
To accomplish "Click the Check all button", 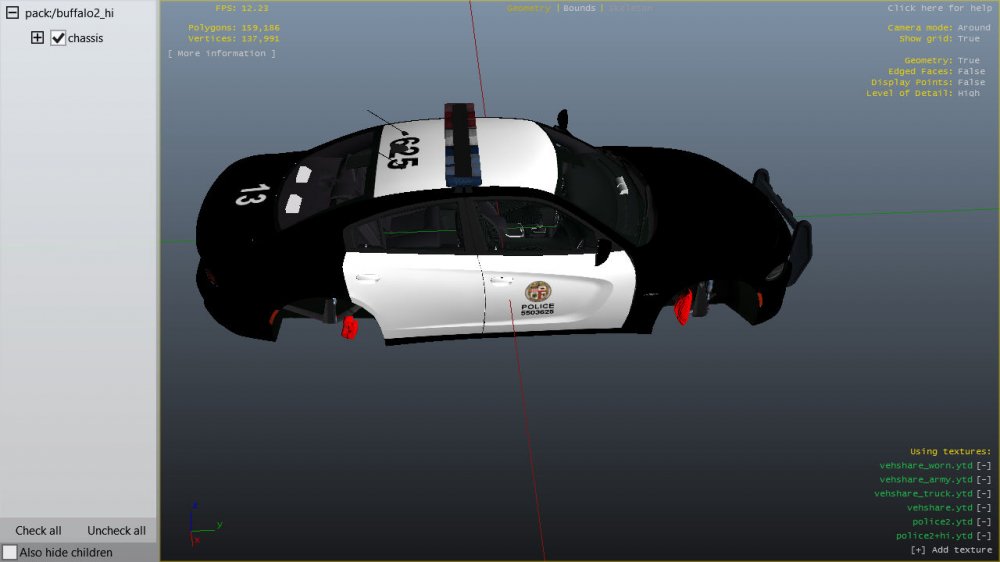I will (38, 530).
